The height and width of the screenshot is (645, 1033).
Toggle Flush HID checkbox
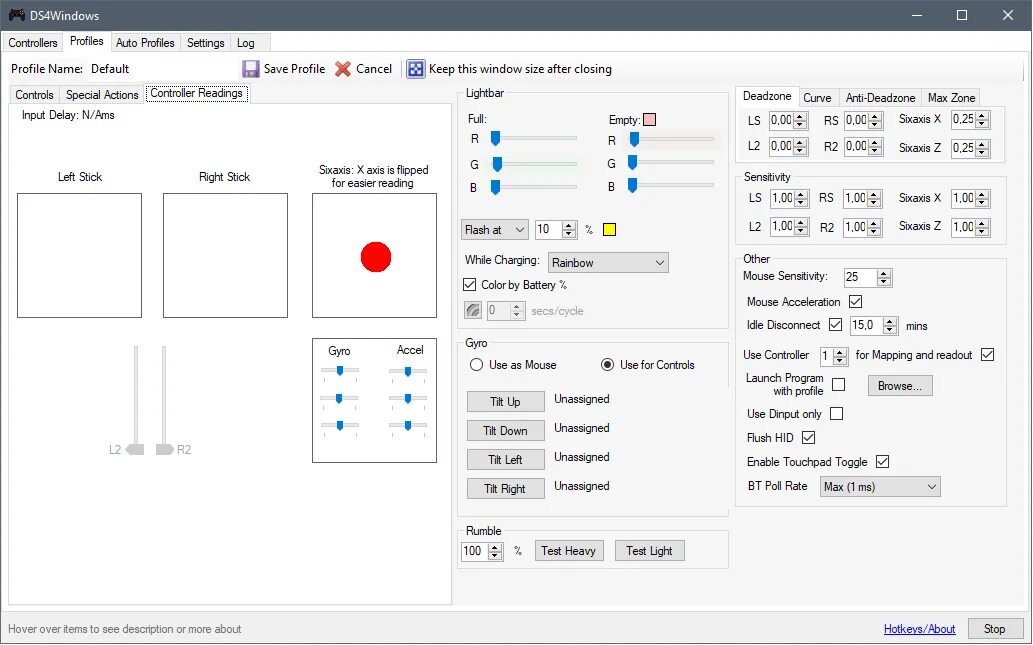tap(809, 437)
